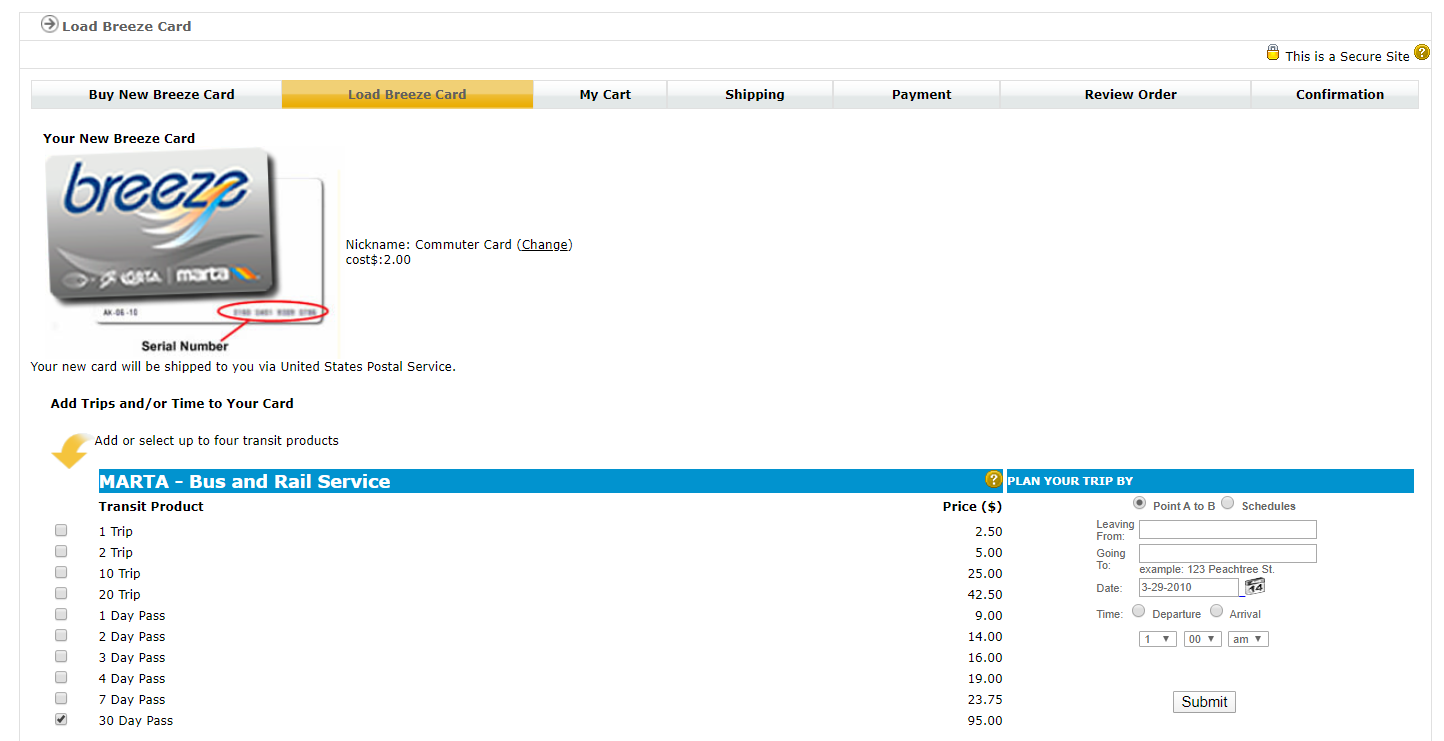Open the minutes dropdown
Screen dimensions: 1444x741
1203,639
